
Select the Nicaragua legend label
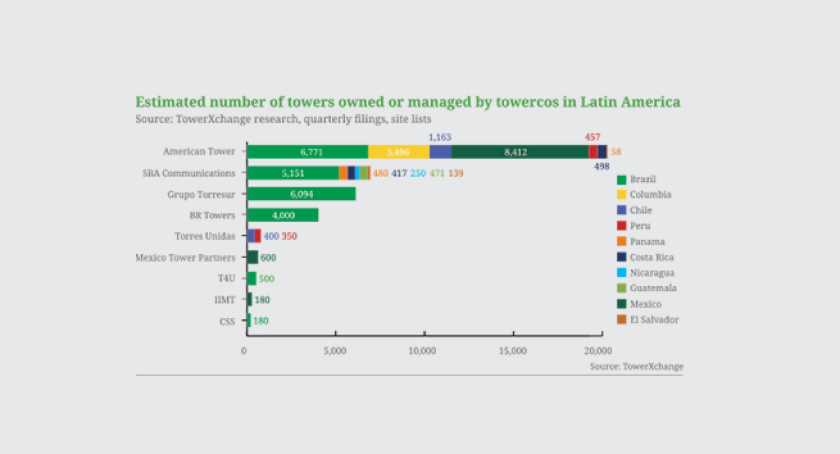pos(652,273)
